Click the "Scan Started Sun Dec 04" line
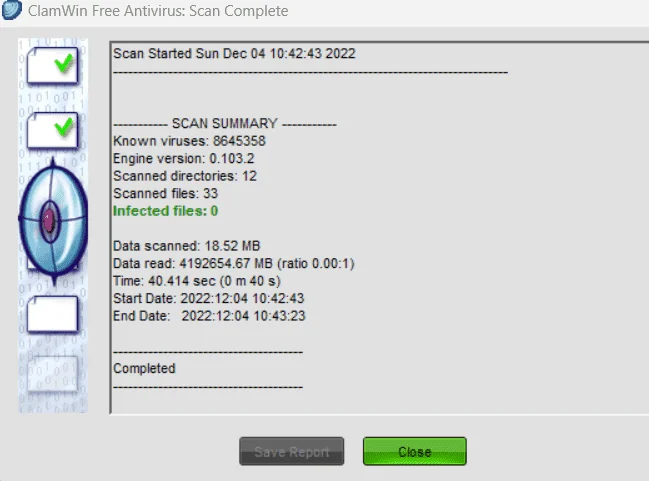 (234, 53)
